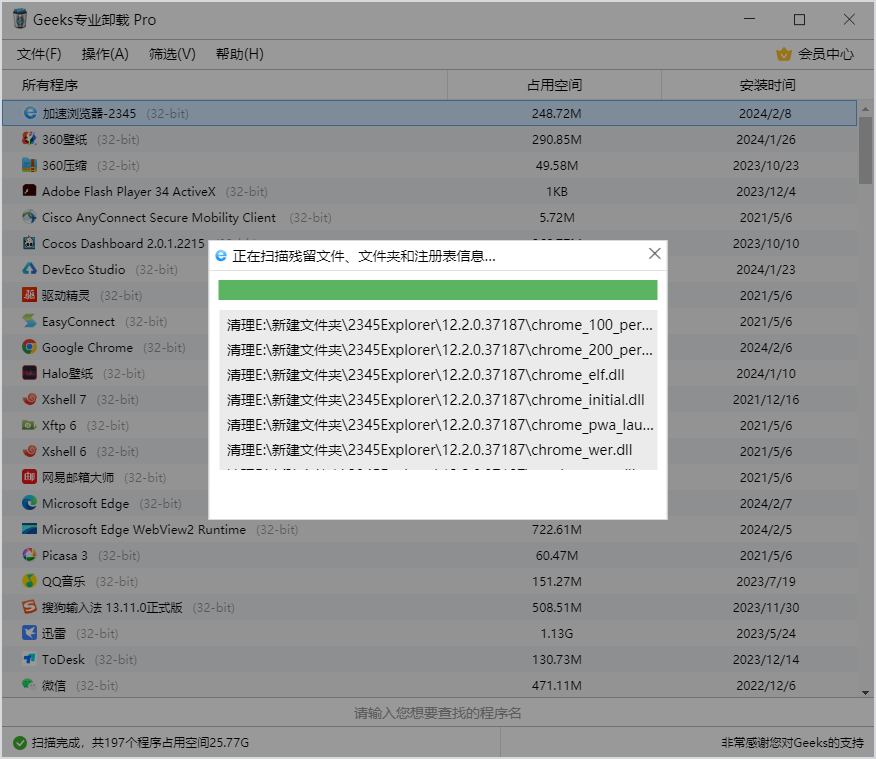Click the 248.72M size cell
Image resolution: width=876 pixels, height=759 pixels.
coord(556,113)
